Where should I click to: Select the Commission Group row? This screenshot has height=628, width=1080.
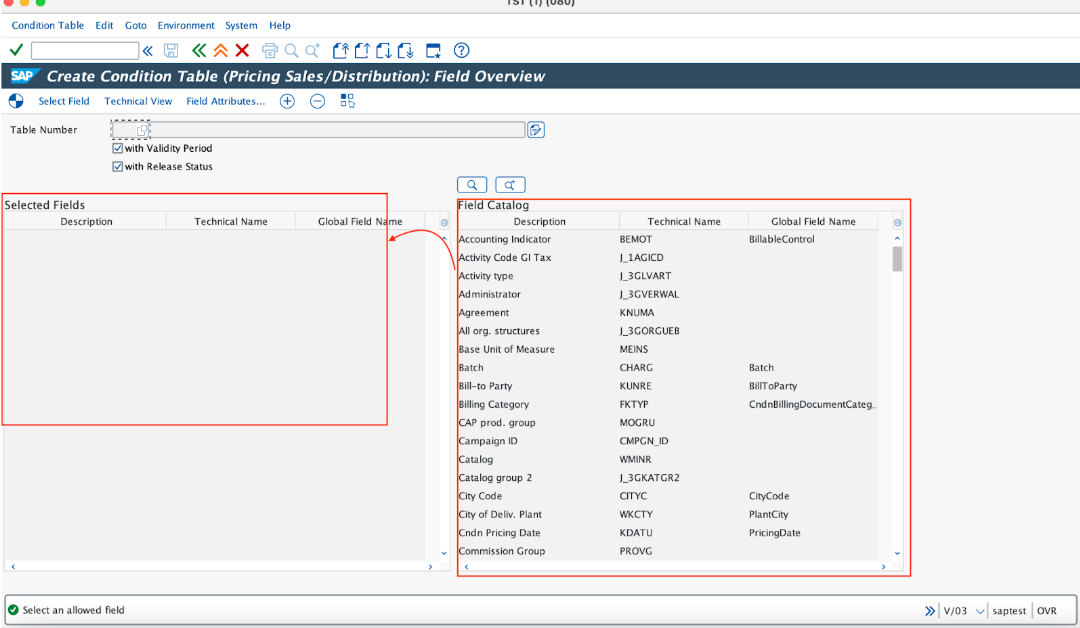[x=668, y=551]
